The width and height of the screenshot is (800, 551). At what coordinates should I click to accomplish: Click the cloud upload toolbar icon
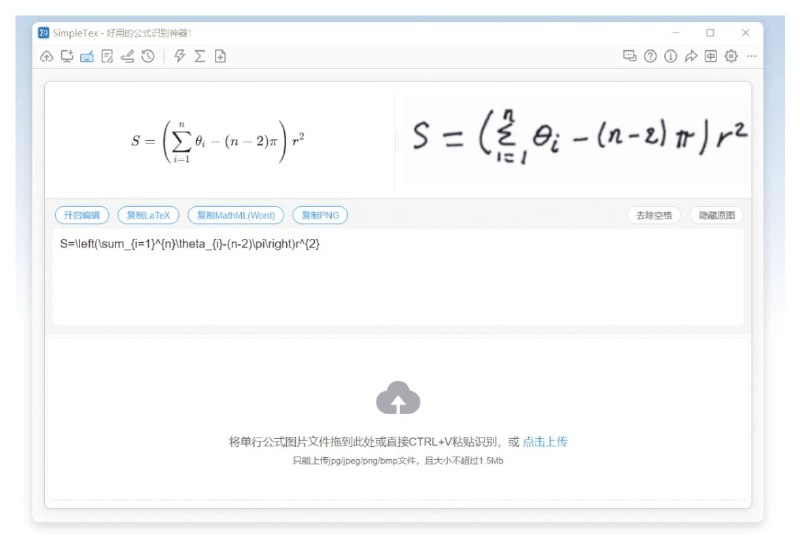tap(46, 56)
